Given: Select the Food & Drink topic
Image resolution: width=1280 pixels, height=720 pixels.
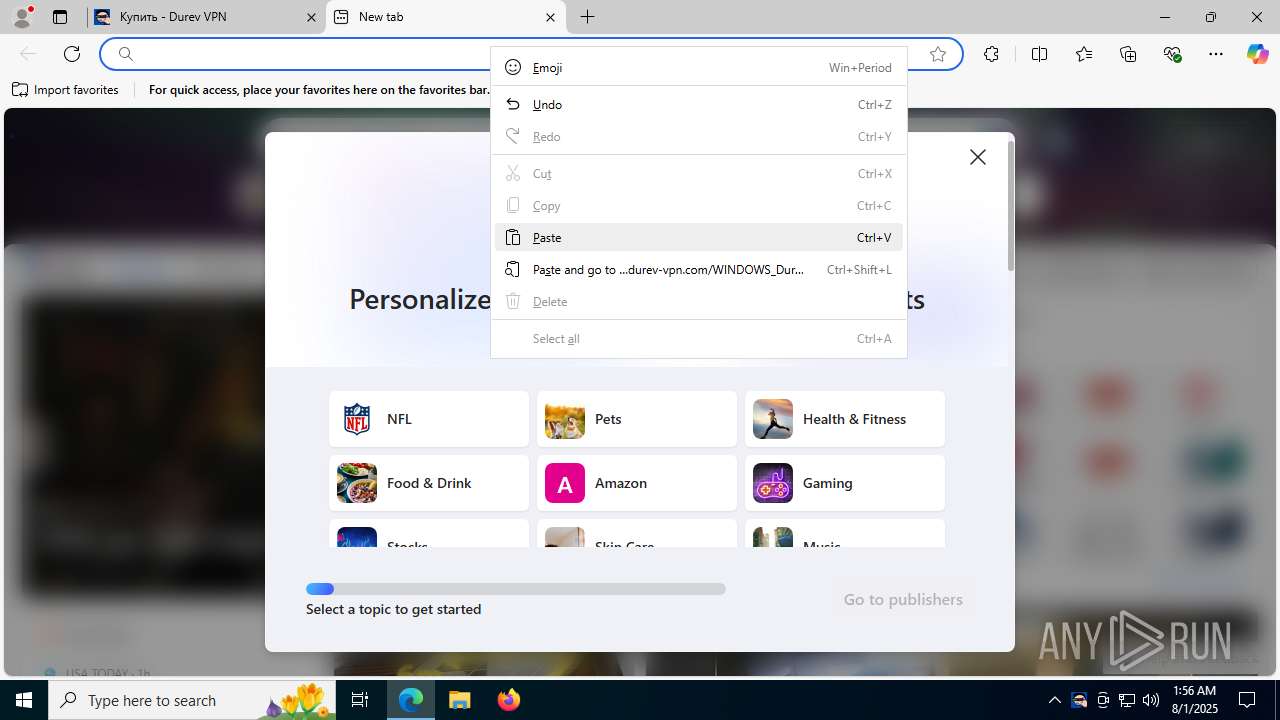Looking at the screenshot, I should (x=429, y=483).
